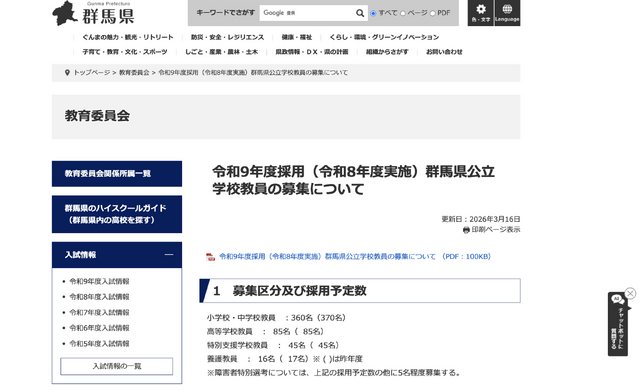Click the Google keyword search field
Image resolution: width=640 pixels, height=392 pixels.
[x=307, y=13]
